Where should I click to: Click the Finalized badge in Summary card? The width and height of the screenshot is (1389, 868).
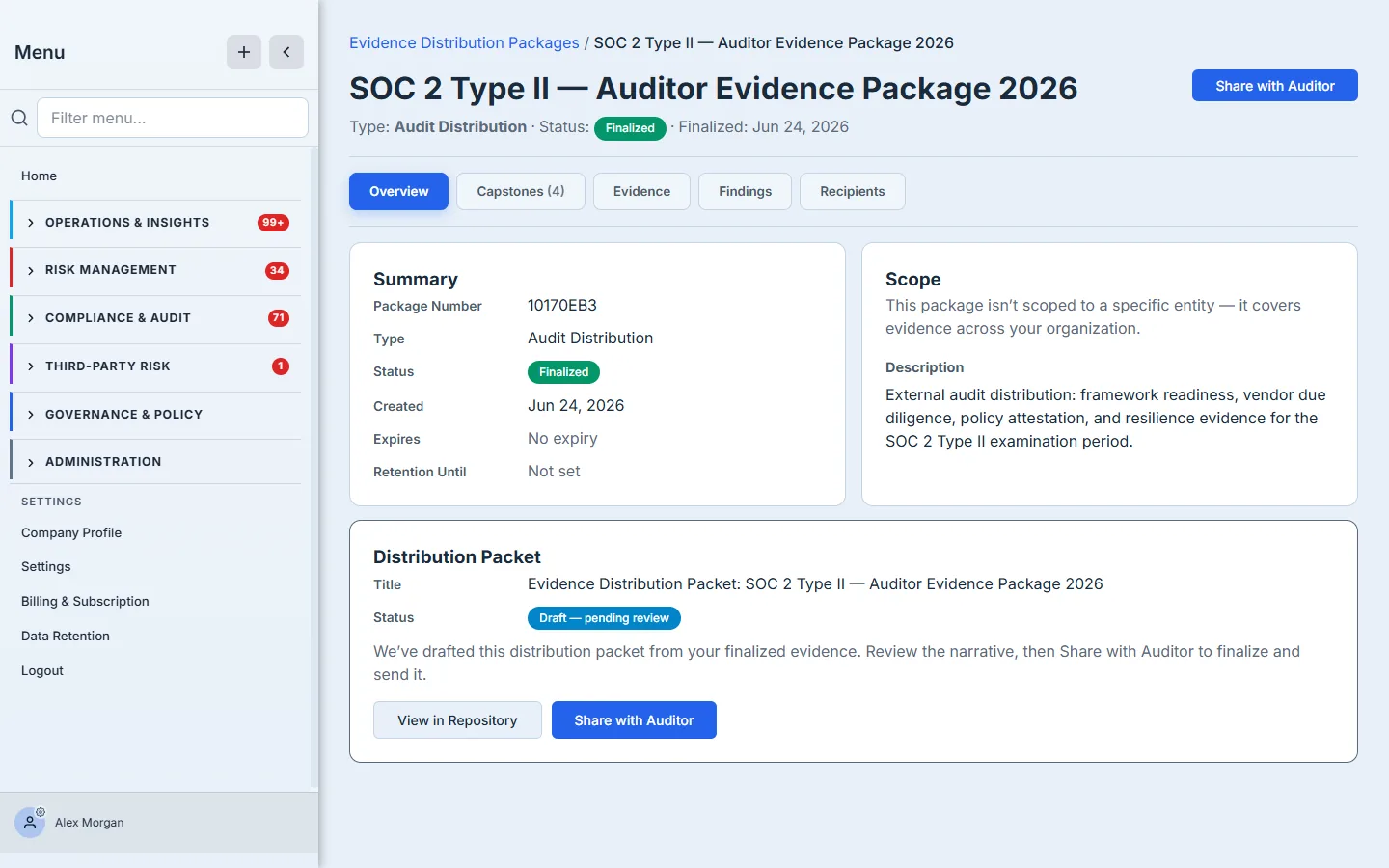click(x=563, y=372)
